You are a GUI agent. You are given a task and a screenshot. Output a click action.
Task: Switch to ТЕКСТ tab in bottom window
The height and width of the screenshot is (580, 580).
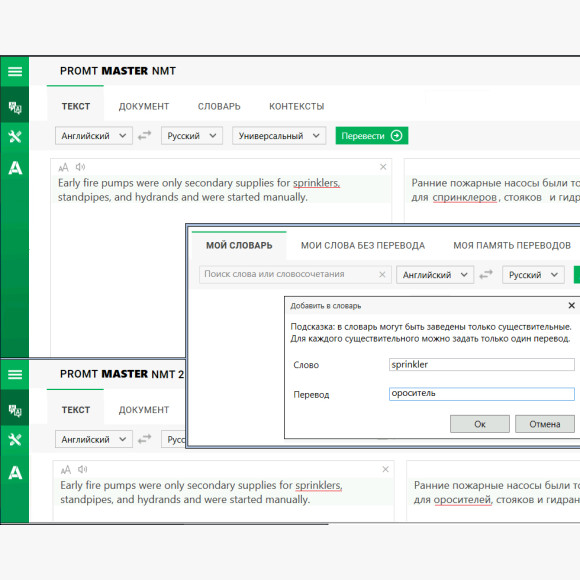point(76,410)
